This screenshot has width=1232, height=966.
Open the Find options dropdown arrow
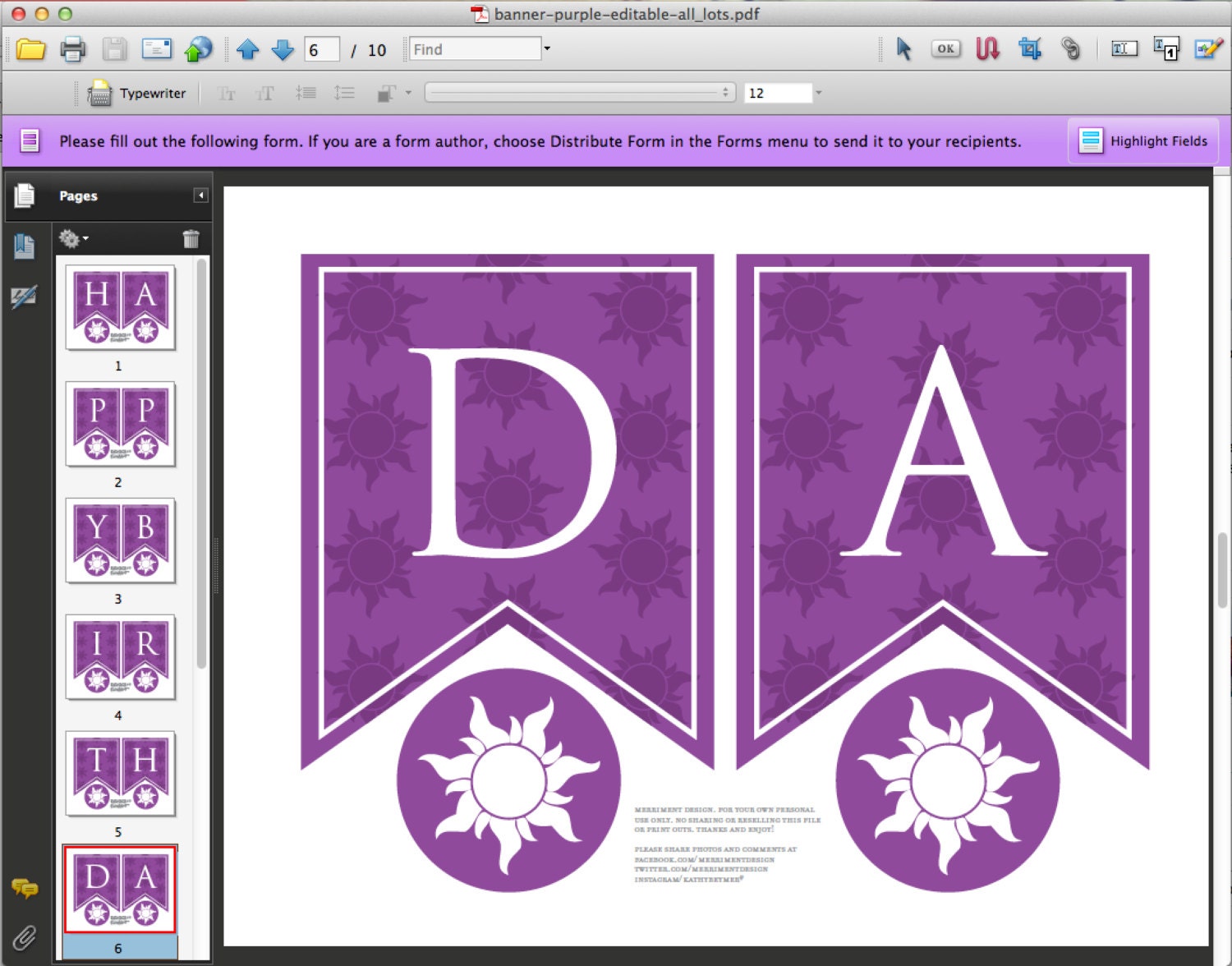[547, 48]
